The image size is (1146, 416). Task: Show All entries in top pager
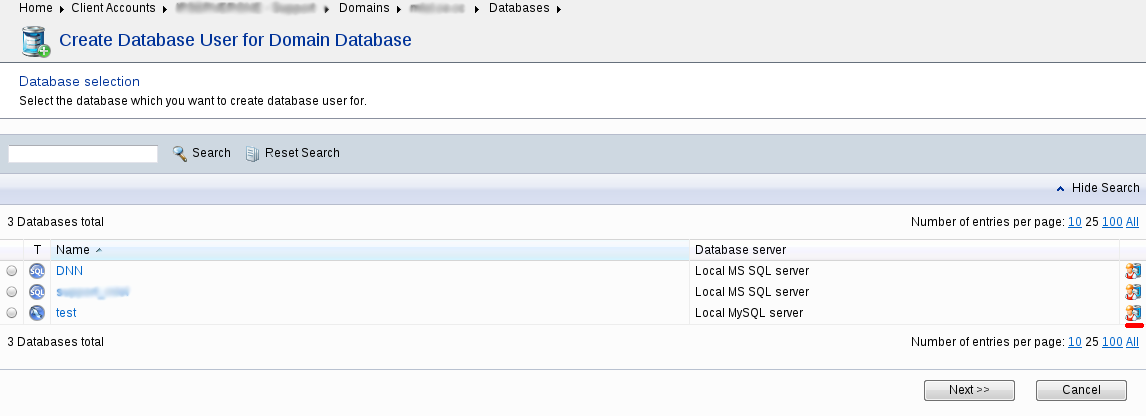tap(1132, 222)
